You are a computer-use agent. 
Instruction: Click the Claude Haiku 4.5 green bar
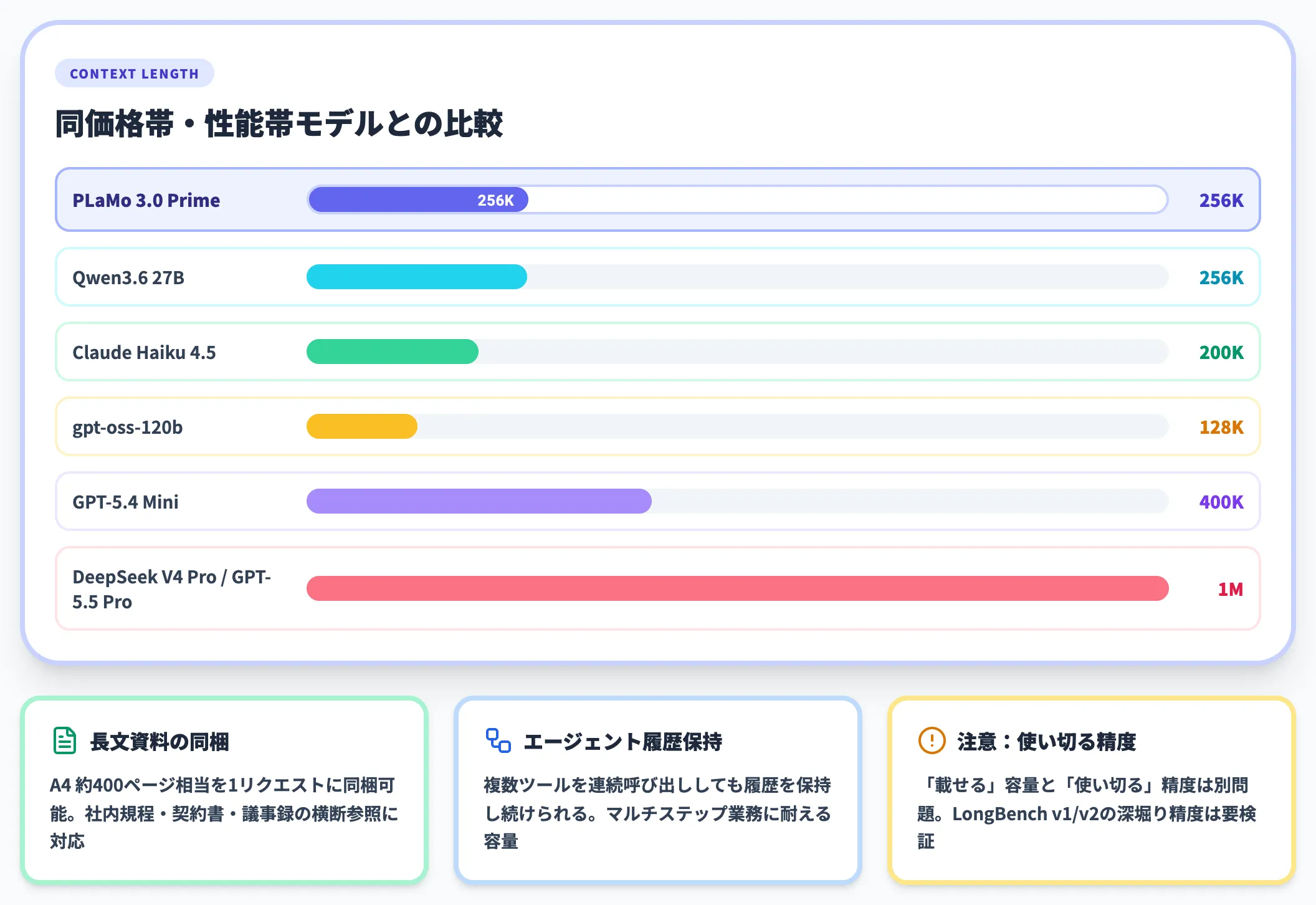[393, 352]
